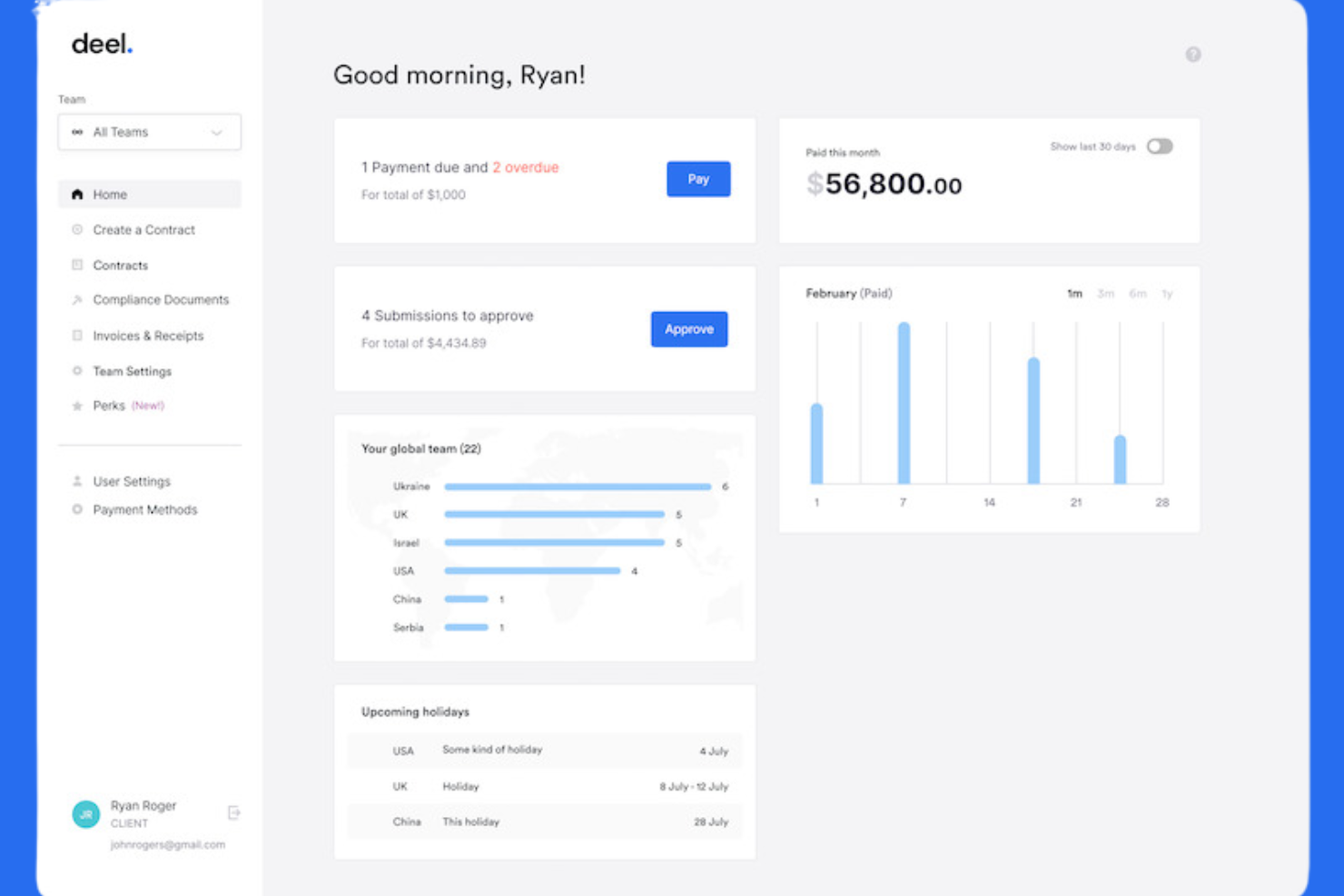Open Invoices & Receipts via its sidebar icon
This screenshot has width=1344, height=896.
click(77, 335)
